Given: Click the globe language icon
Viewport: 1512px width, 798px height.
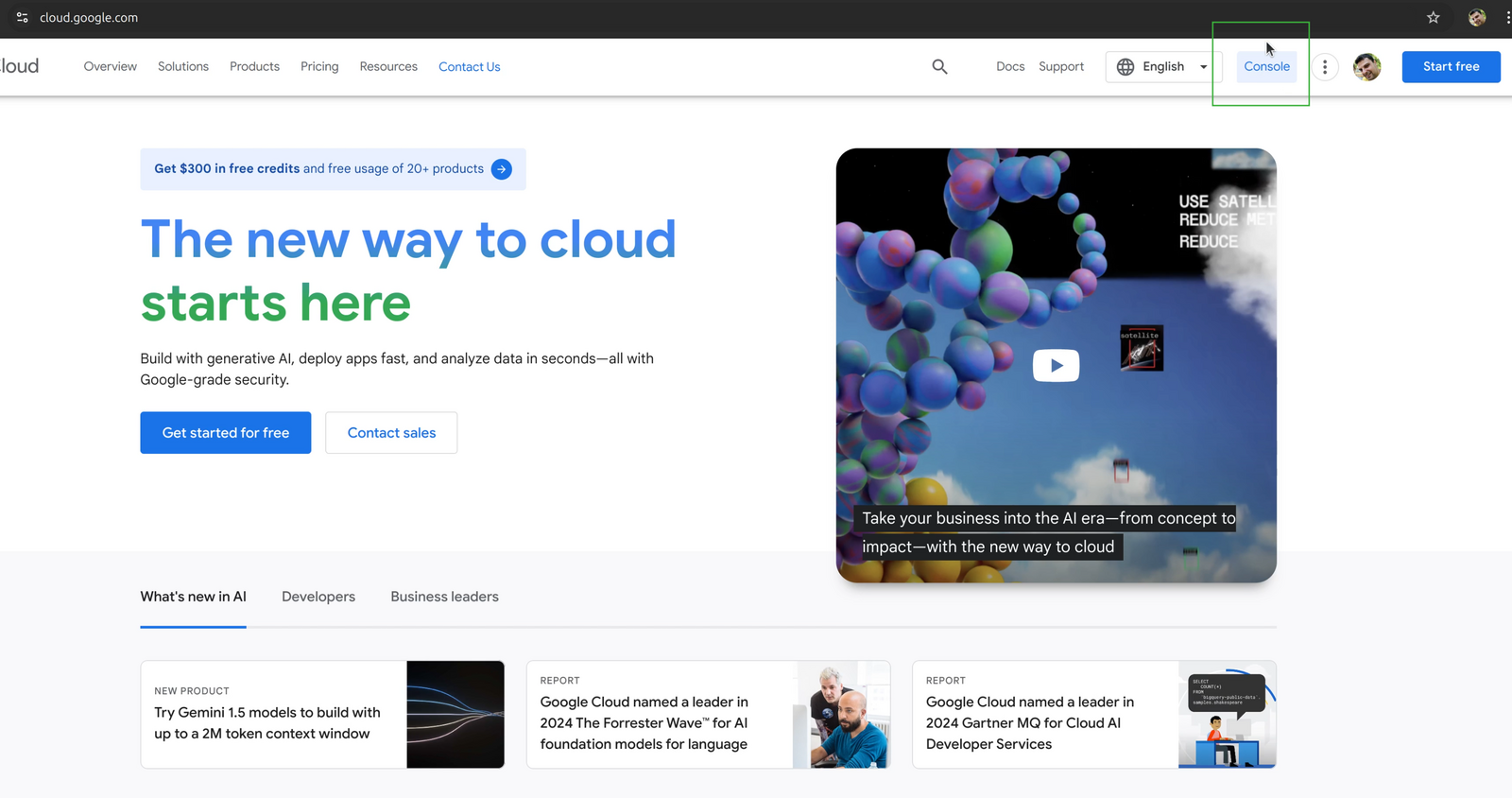Looking at the screenshot, I should (x=1125, y=67).
